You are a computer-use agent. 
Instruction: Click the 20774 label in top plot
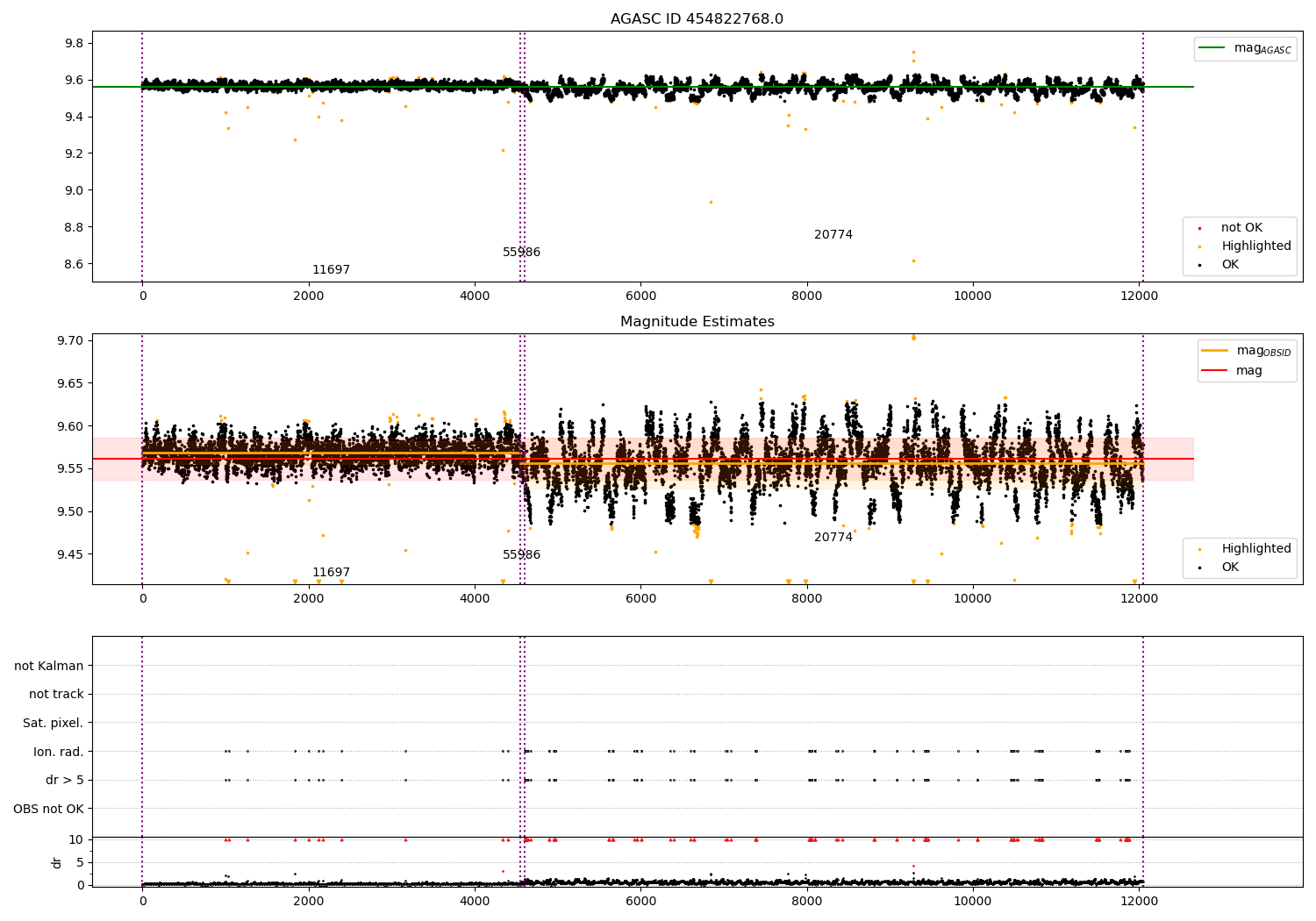point(833,235)
